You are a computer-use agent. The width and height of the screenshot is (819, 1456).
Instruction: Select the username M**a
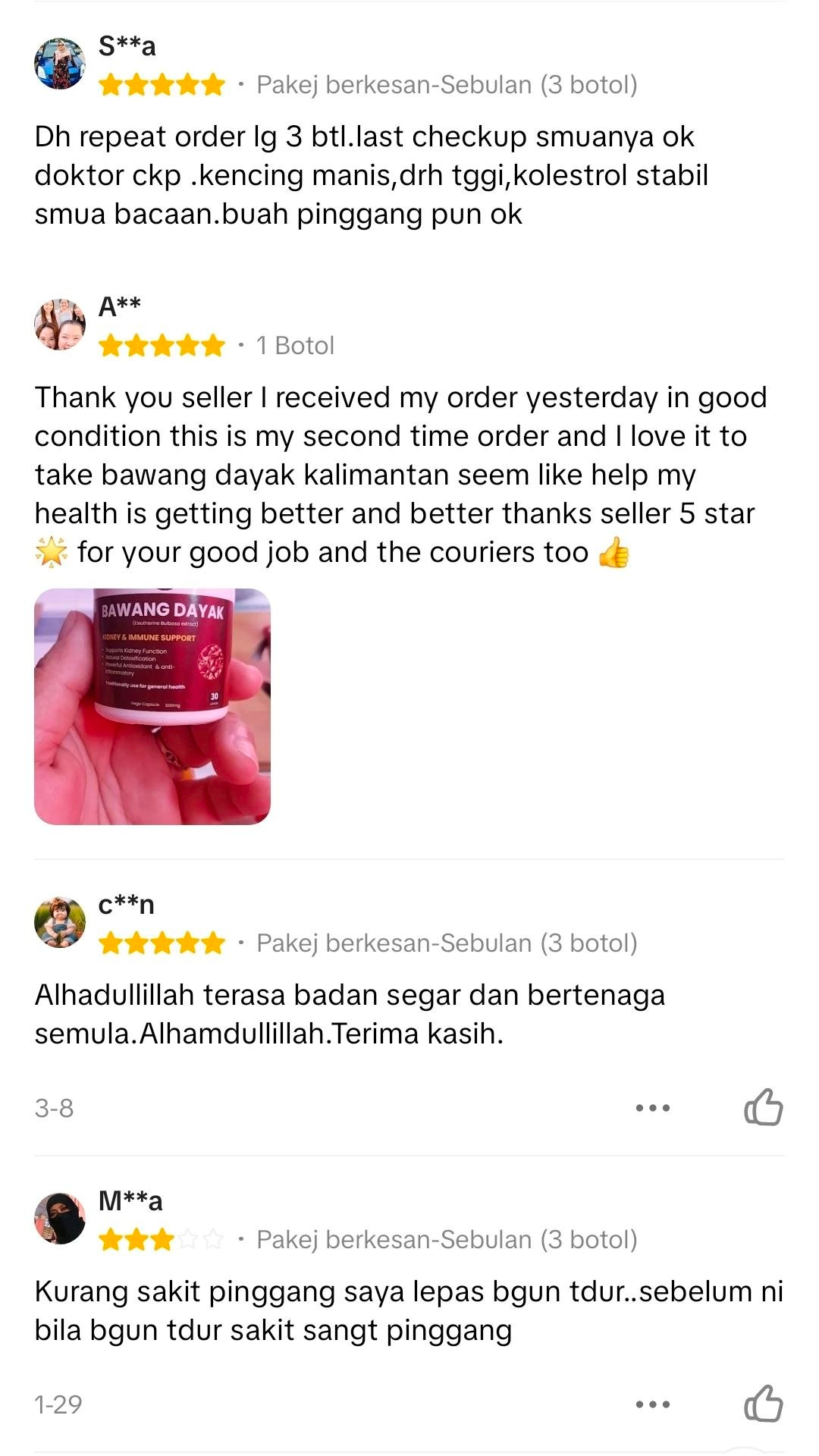130,1201
